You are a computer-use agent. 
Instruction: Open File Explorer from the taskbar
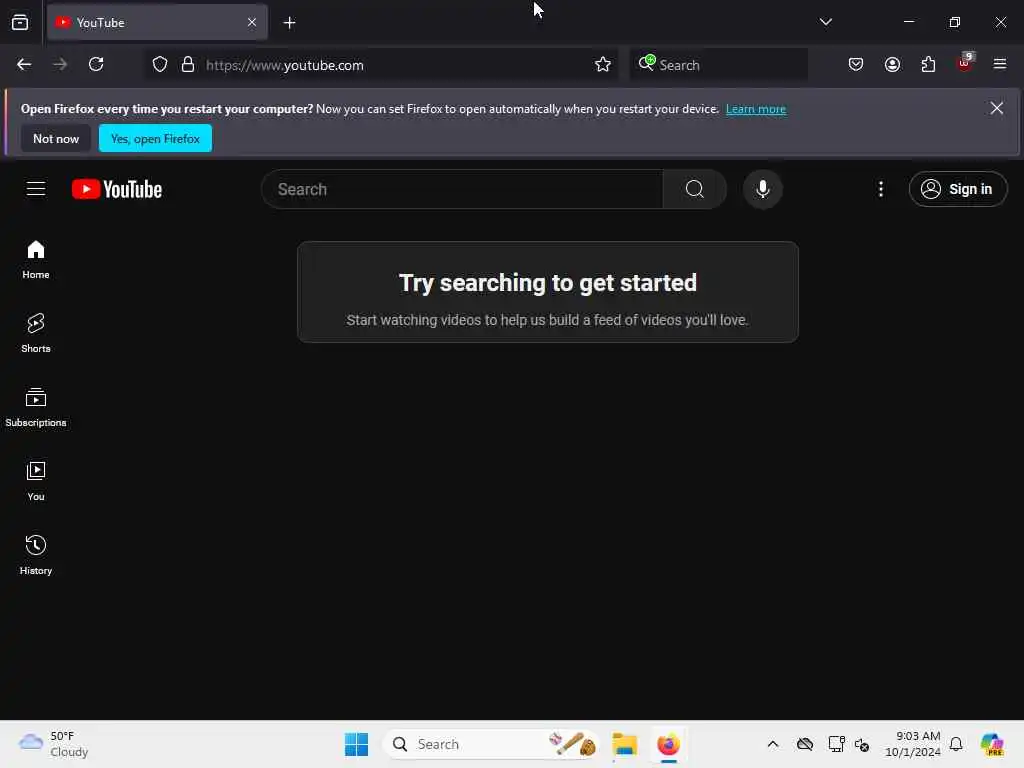coord(625,744)
